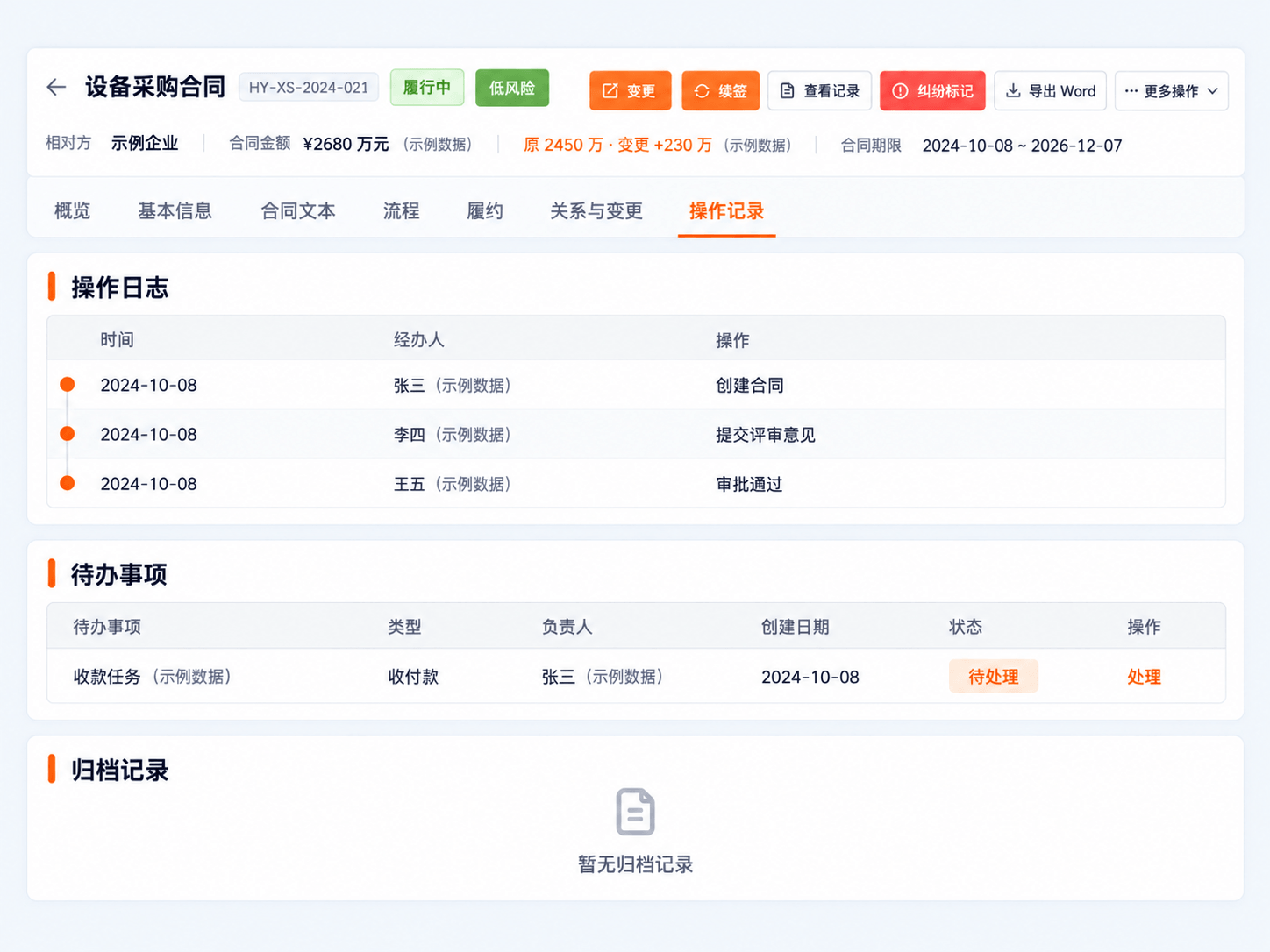Viewport: 1270px width, 952px height.
Task: Click the 待处理 status badge
Action: click(993, 676)
